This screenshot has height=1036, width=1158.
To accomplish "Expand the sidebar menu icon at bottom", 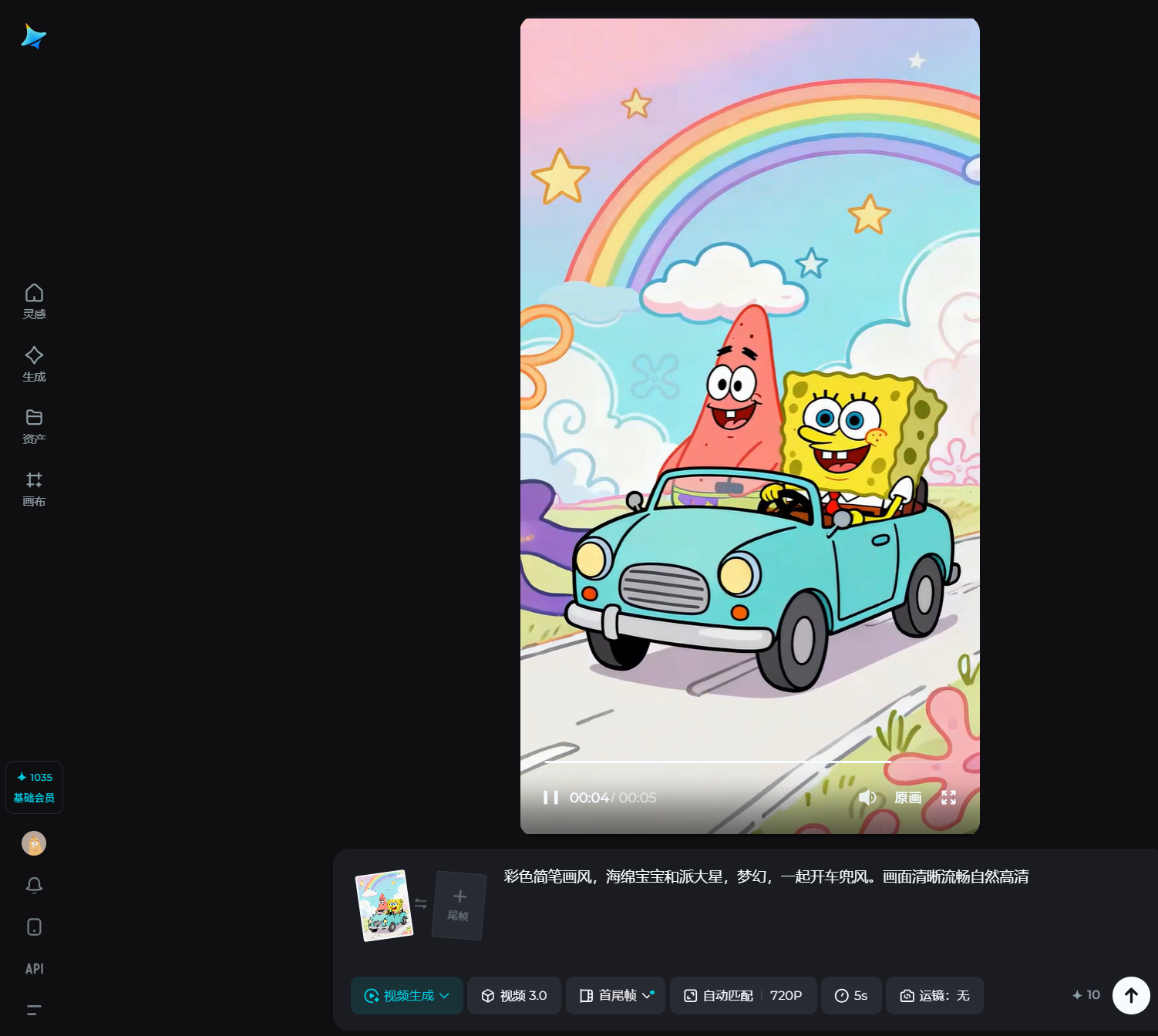I will click(34, 1010).
